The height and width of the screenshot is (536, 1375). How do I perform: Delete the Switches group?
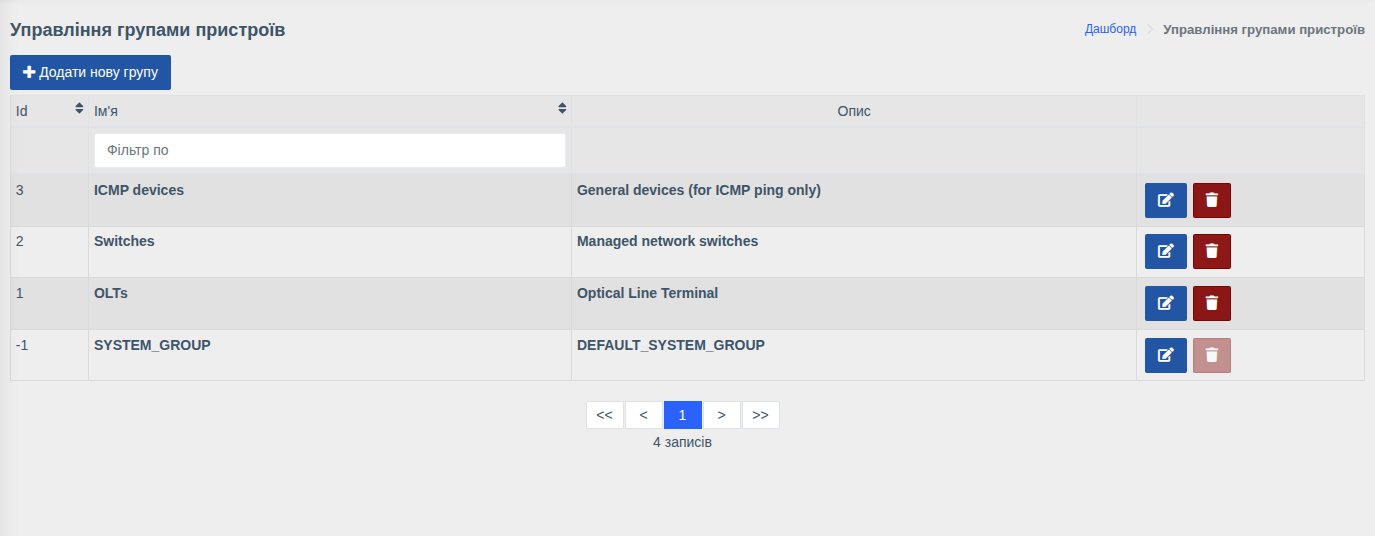coord(1211,251)
